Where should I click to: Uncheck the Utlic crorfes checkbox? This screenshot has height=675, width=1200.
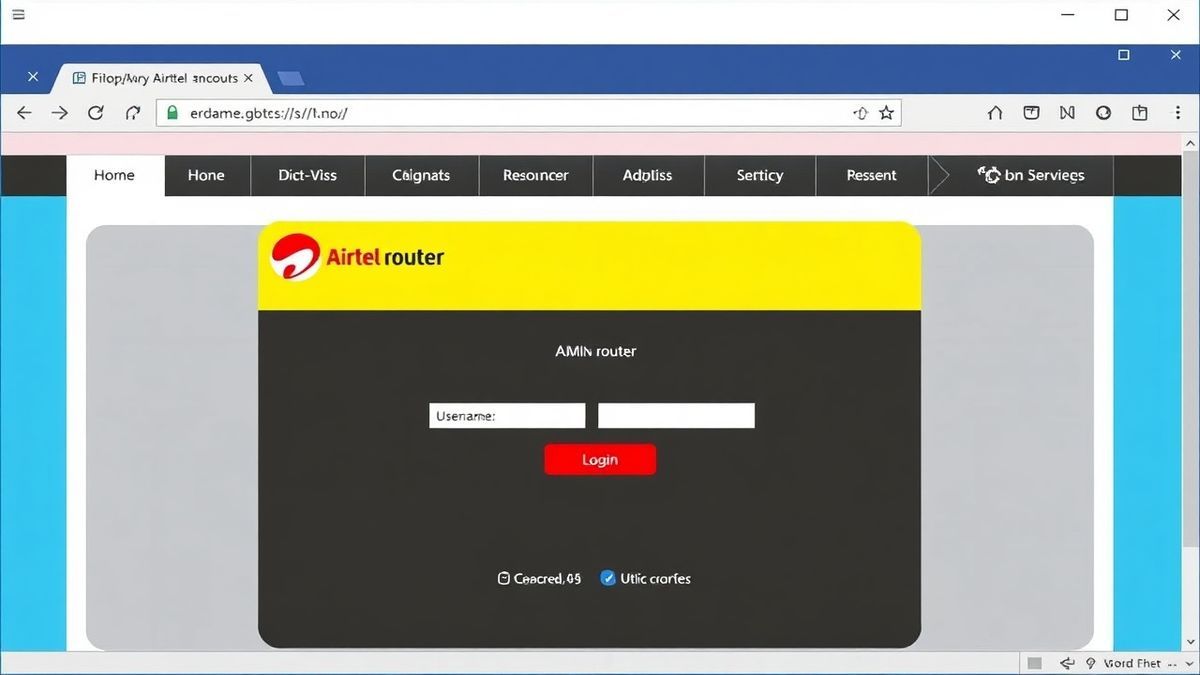[608, 578]
